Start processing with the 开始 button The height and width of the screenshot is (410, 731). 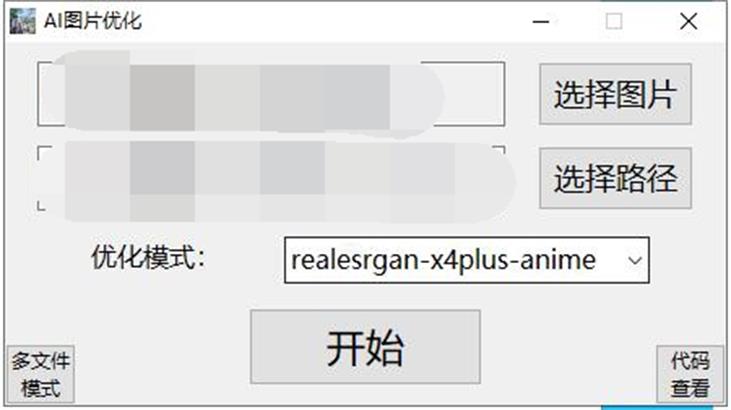point(365,347)
